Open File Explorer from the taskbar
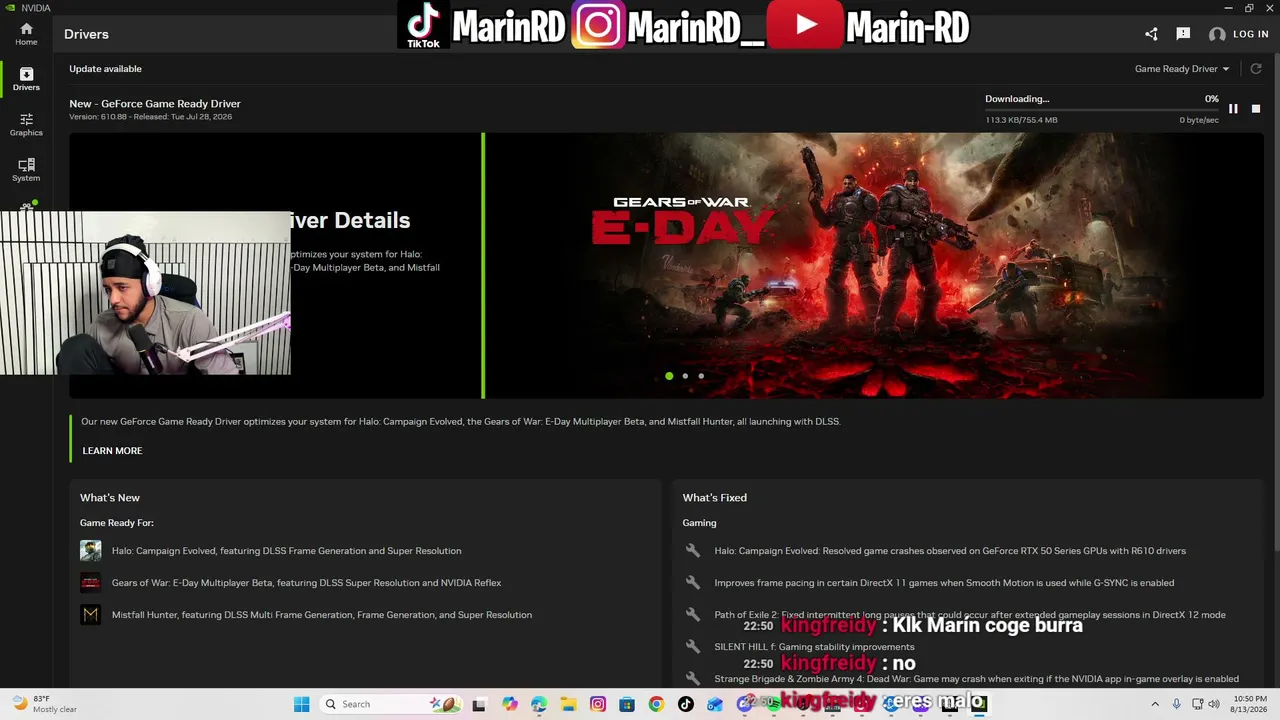Screen dimensions: 1280x720 coord(568,704)
